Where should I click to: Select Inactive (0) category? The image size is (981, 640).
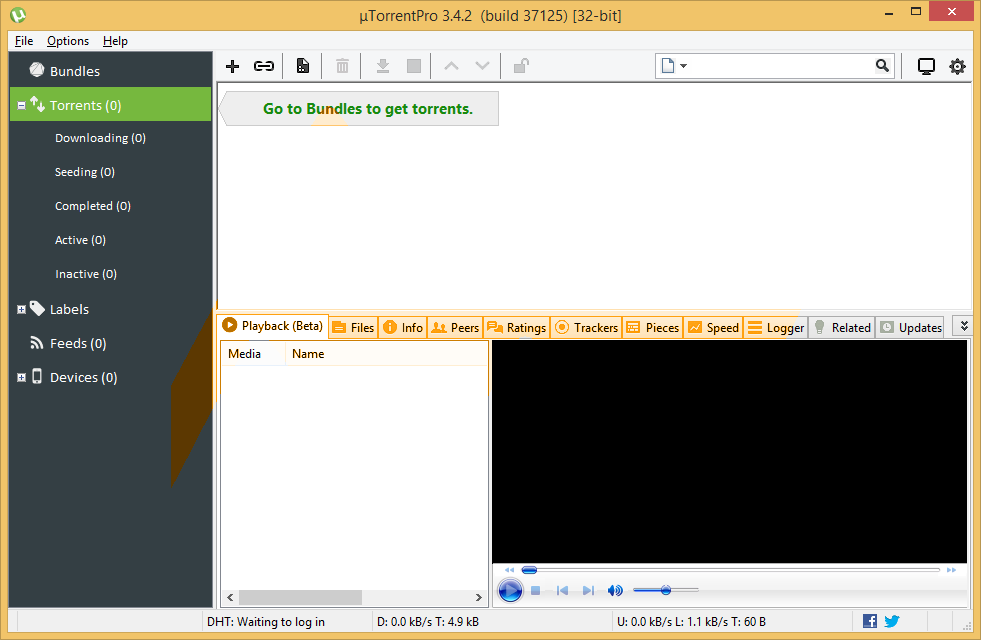click(x=86, y=273)
